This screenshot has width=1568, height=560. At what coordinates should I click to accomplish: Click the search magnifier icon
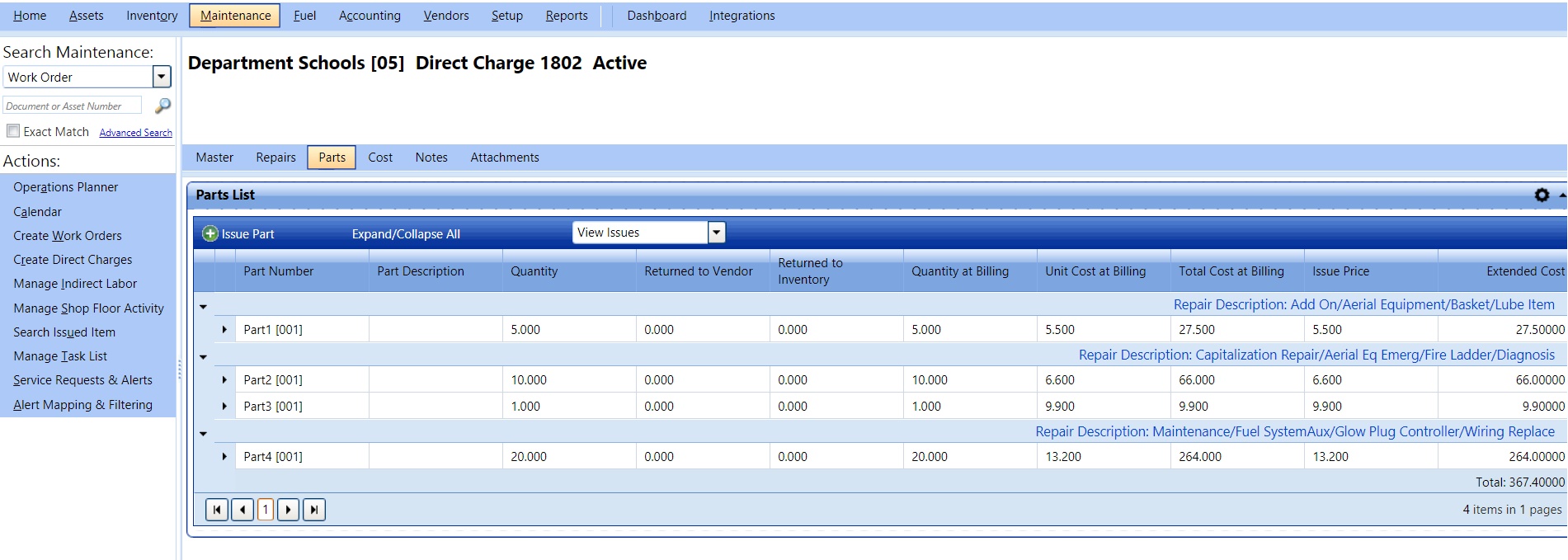pyautogui.click(x=162, y=106)
